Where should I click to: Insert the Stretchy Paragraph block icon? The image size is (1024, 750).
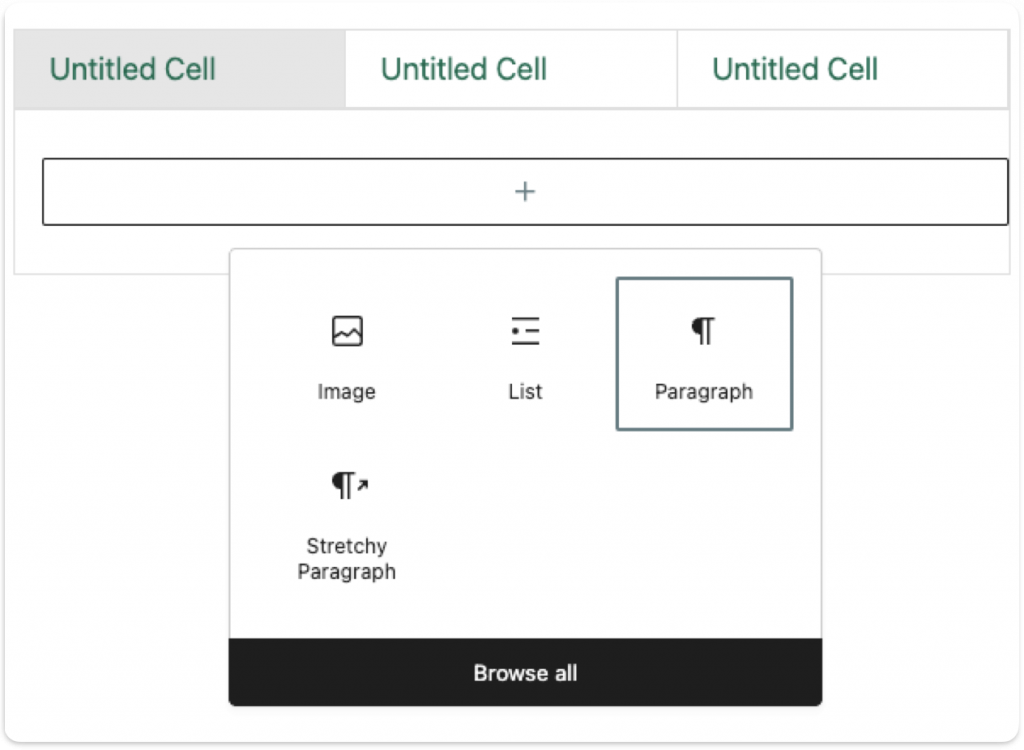click(349, 485)
